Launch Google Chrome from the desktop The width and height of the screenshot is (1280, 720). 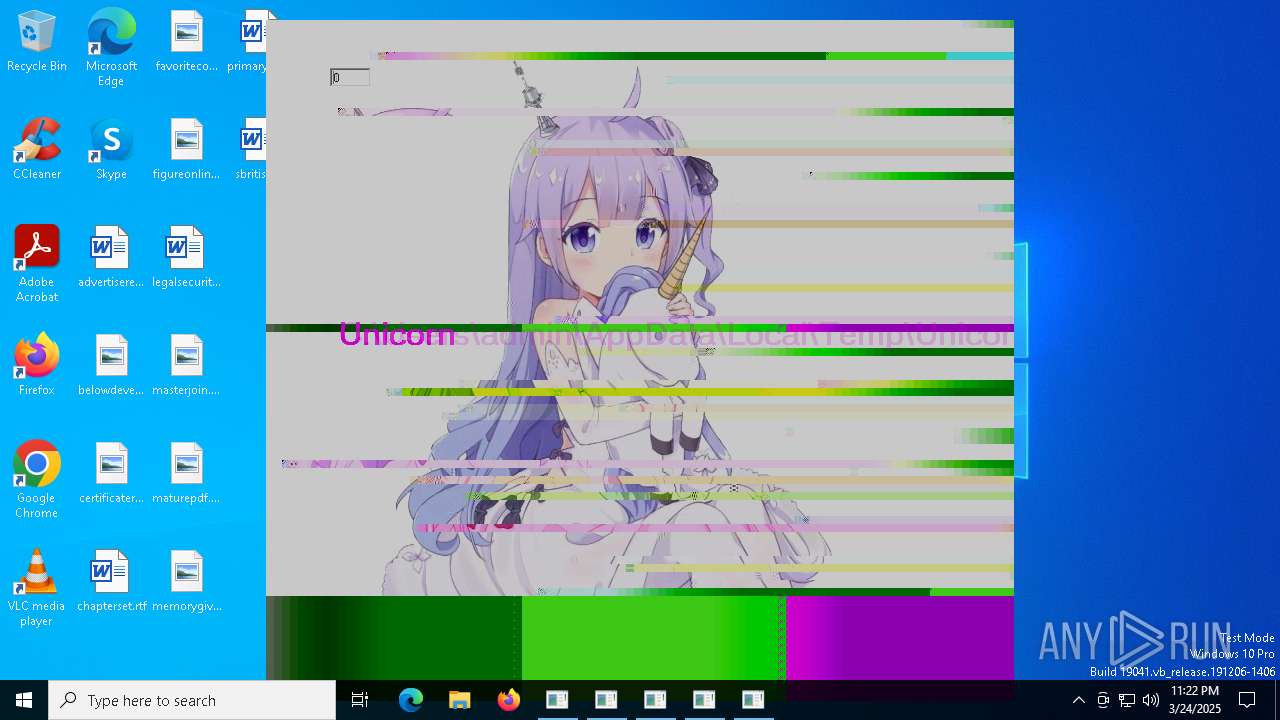[x=37, y=480]
